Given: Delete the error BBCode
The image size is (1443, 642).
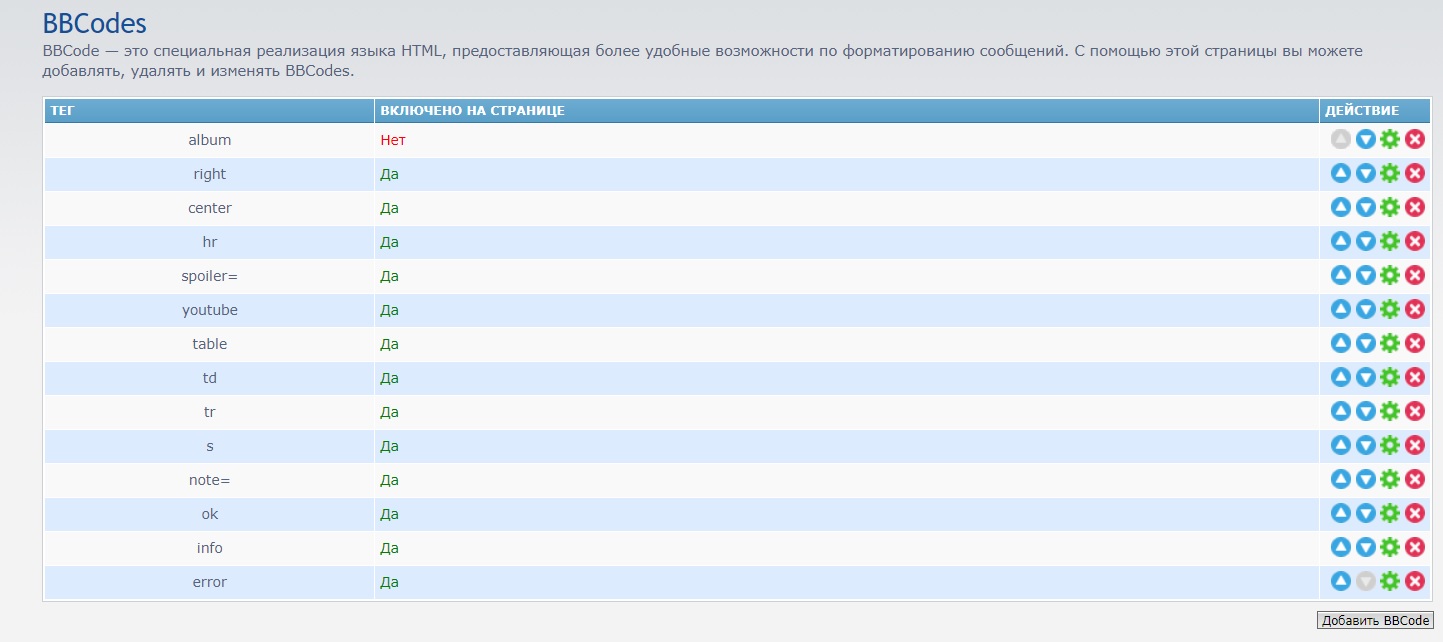Looking at the screenshot, I should click(x=1414, y=582).
